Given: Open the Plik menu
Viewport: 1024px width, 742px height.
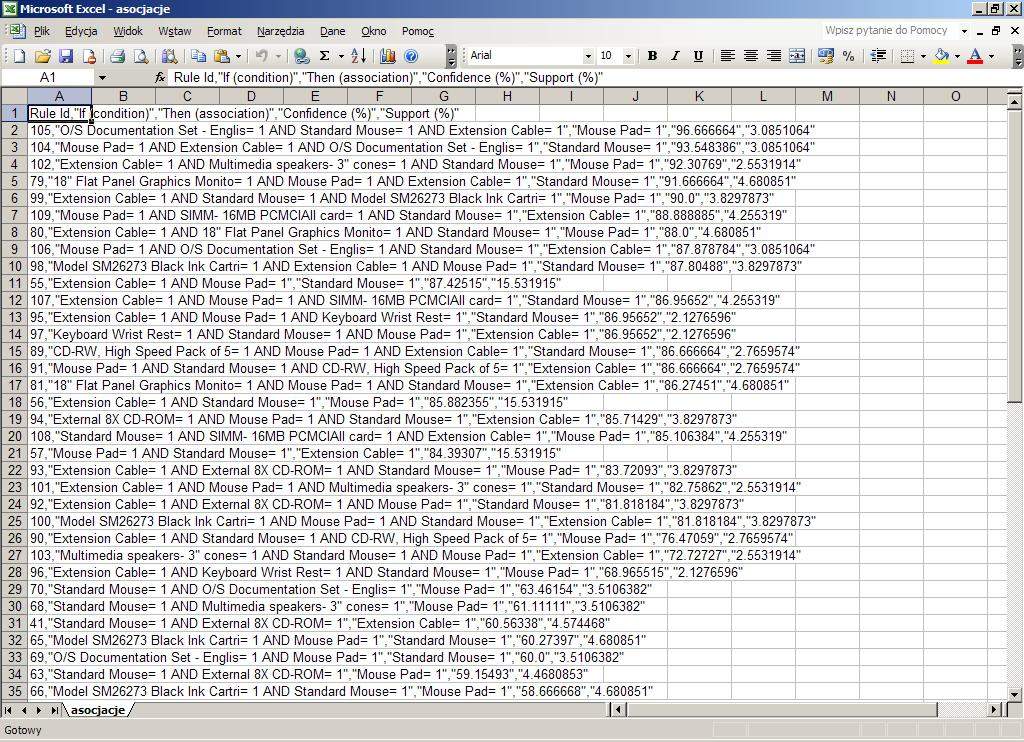Looking at the screenshot, I should tap(42, 31).
